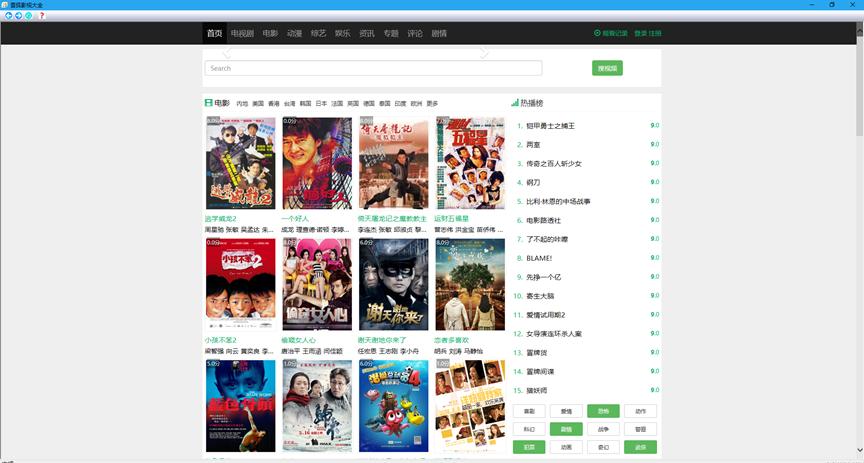Select the 动作 genre button
Viewport: 864px width, 463px height.
[640, 411]
